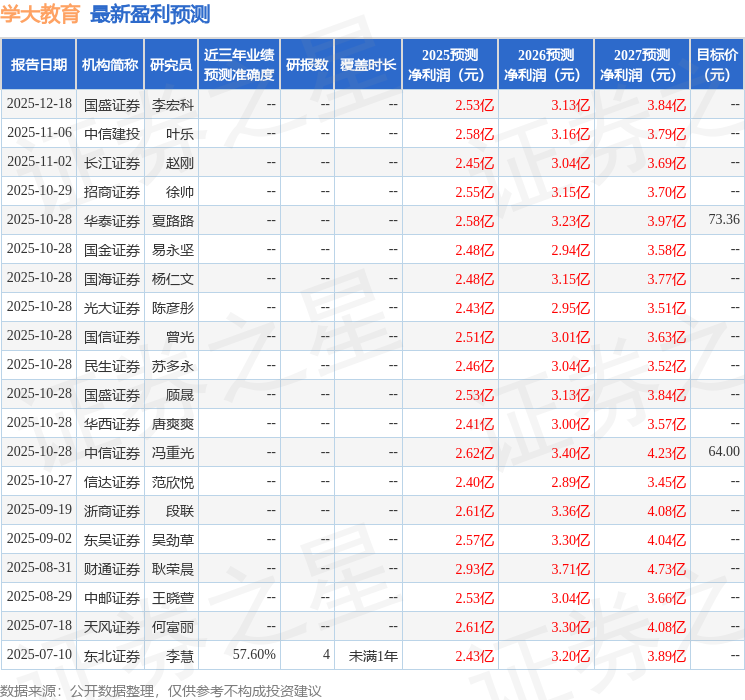Image resolution: width=745 pixels, height=700 pixels.
Task: Select the date 2025-10-27
Action: (x=39, y=480)
